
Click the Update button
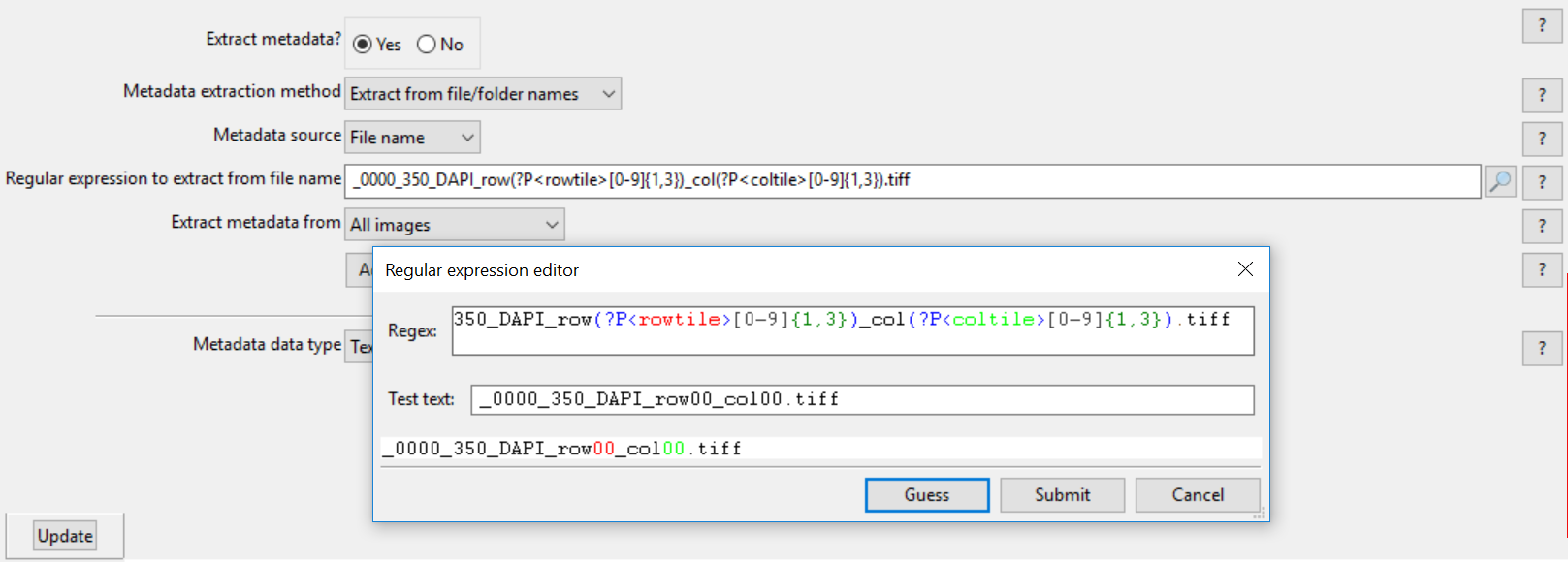65,536
